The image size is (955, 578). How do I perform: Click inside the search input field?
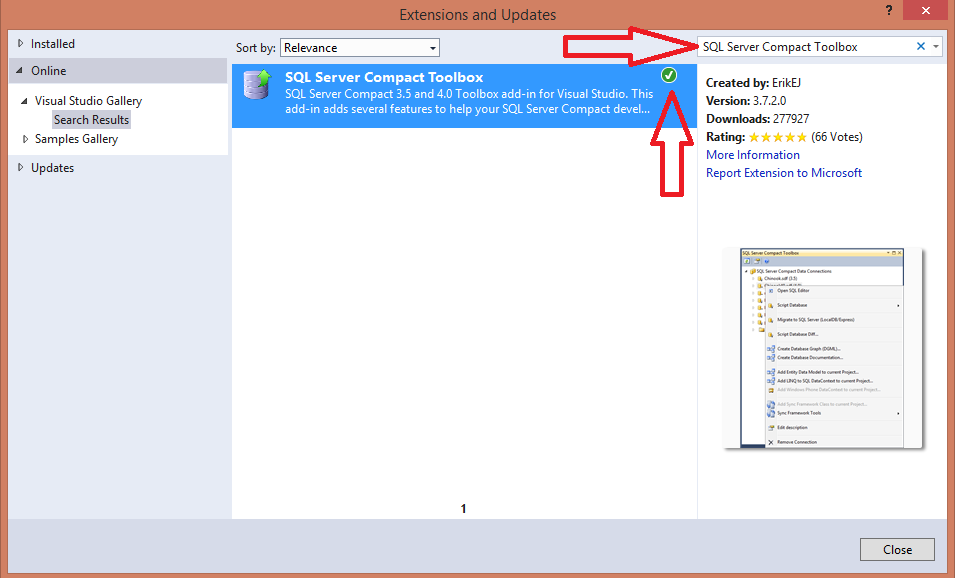point(800,45)
